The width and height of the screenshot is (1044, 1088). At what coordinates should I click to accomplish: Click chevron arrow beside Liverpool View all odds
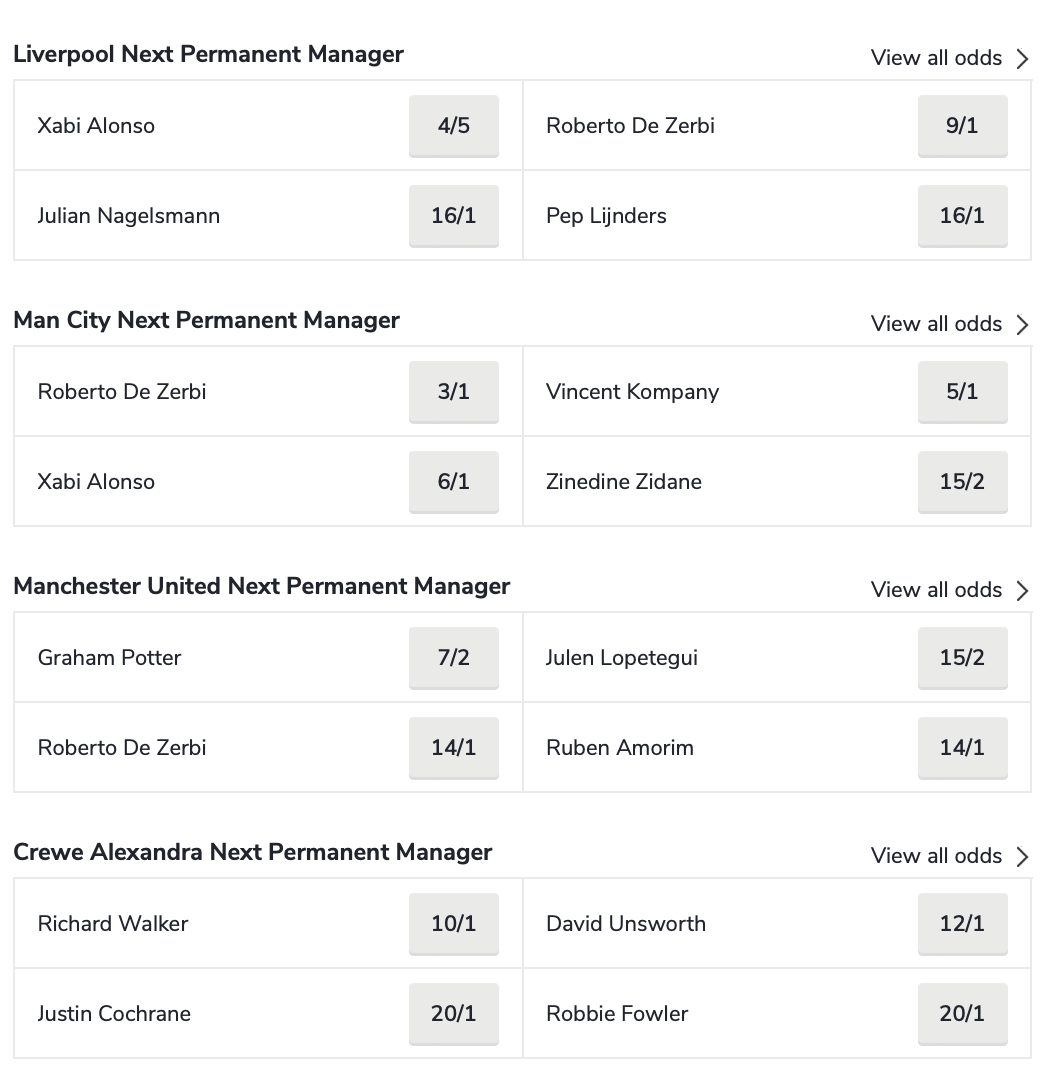point(1022,58)
